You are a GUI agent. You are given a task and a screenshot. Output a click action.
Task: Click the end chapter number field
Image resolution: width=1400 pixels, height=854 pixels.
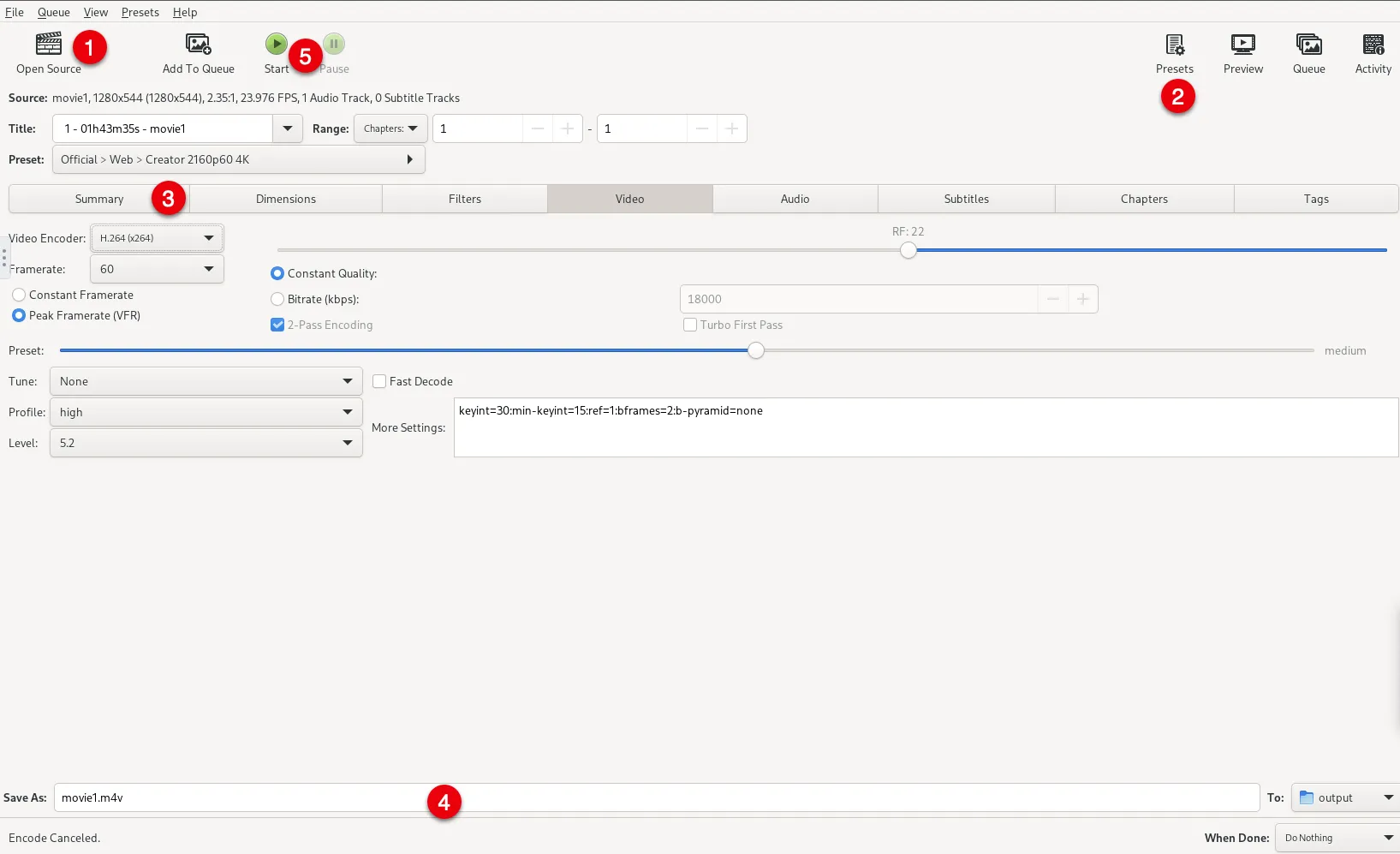[642, 128]
